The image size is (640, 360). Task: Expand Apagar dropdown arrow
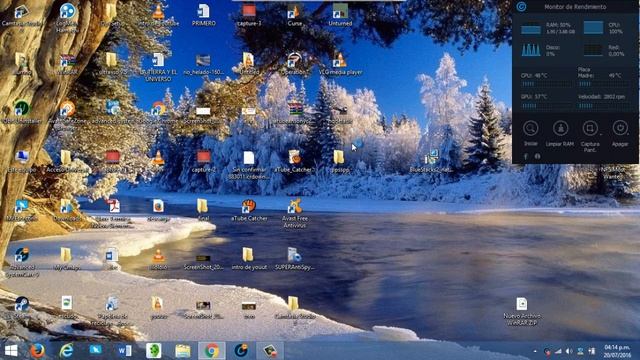pos(629,134)
